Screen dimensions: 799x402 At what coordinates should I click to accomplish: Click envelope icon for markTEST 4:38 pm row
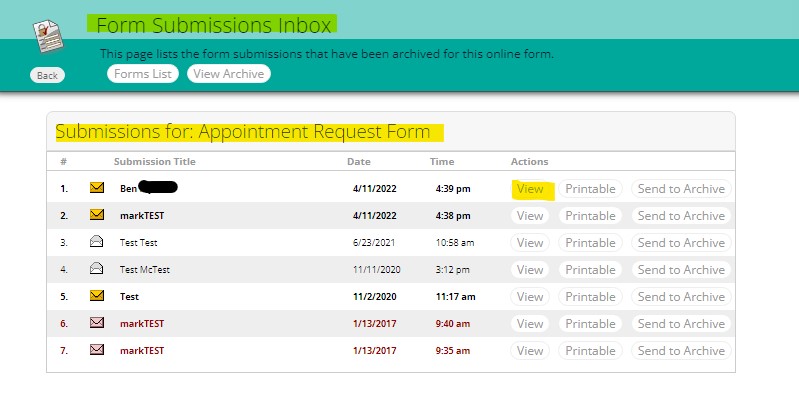(97, 215)
